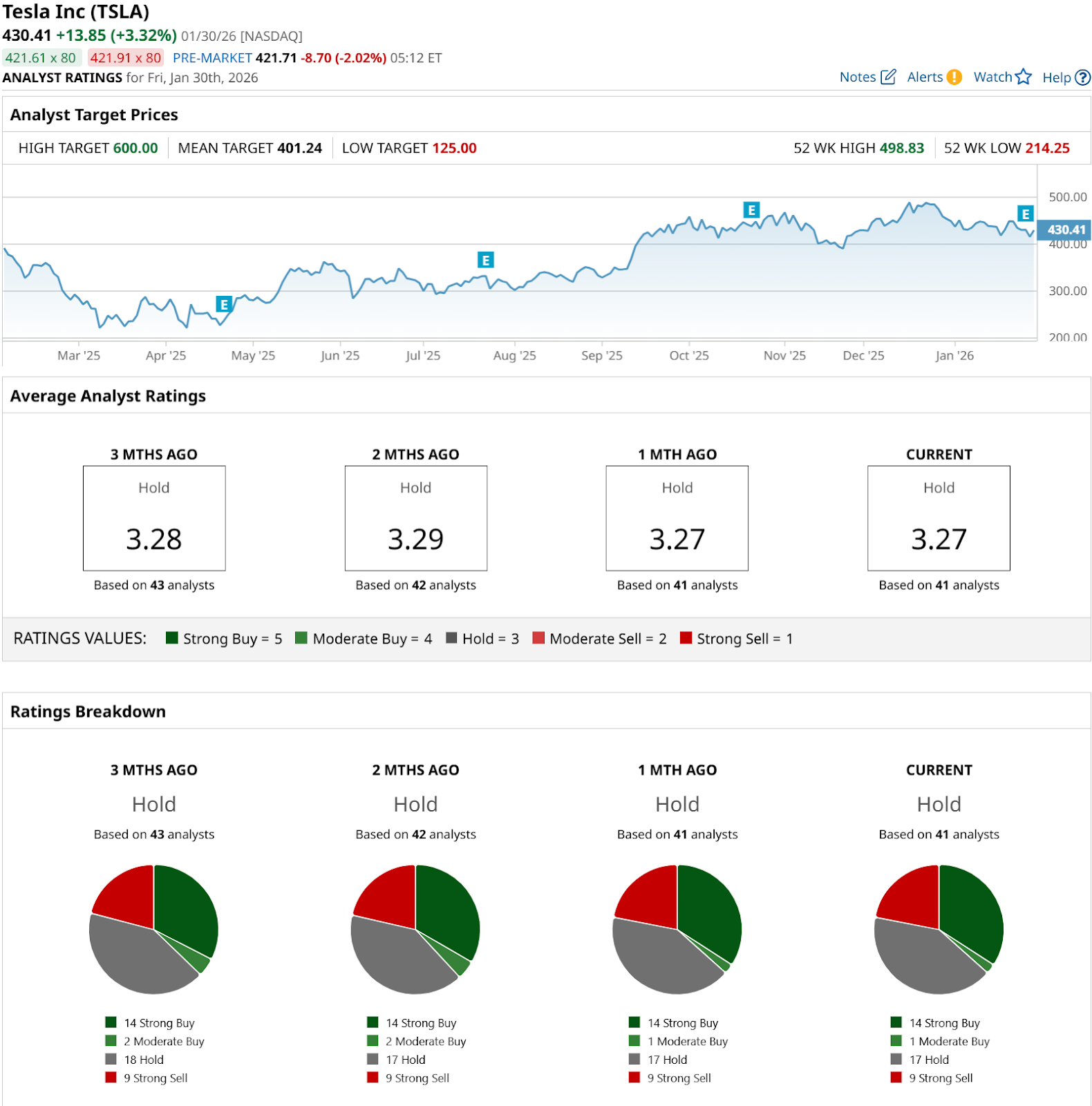Click the Jun '25 axis label
The image size is (1092, 1106).
click(340, 355)
